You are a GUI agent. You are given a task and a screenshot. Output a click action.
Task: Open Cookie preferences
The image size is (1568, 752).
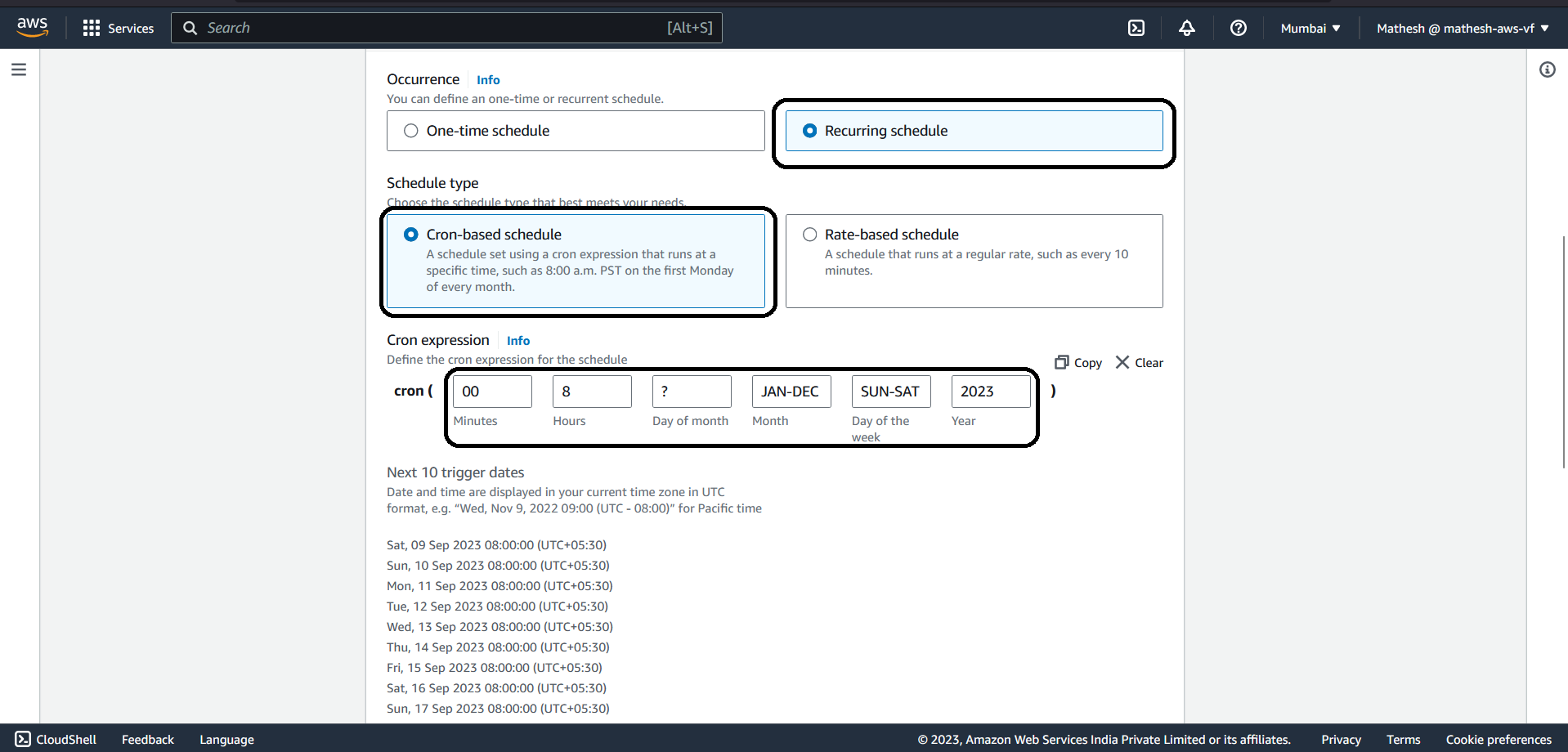[1499, 739]
